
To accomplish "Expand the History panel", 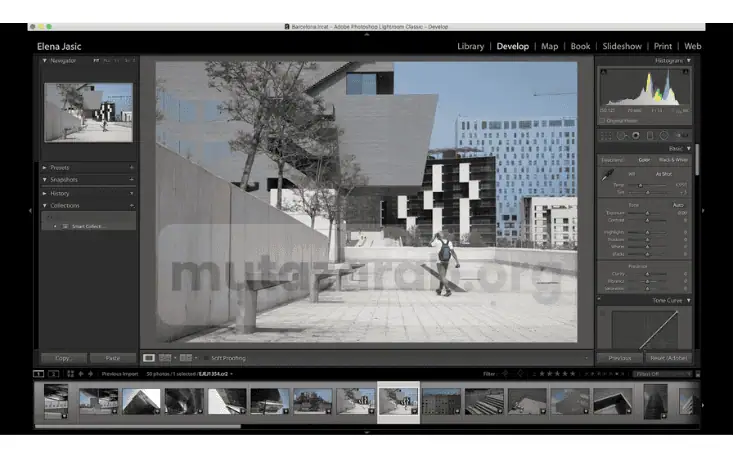I will pyautogui.click(x=60, y=193).
